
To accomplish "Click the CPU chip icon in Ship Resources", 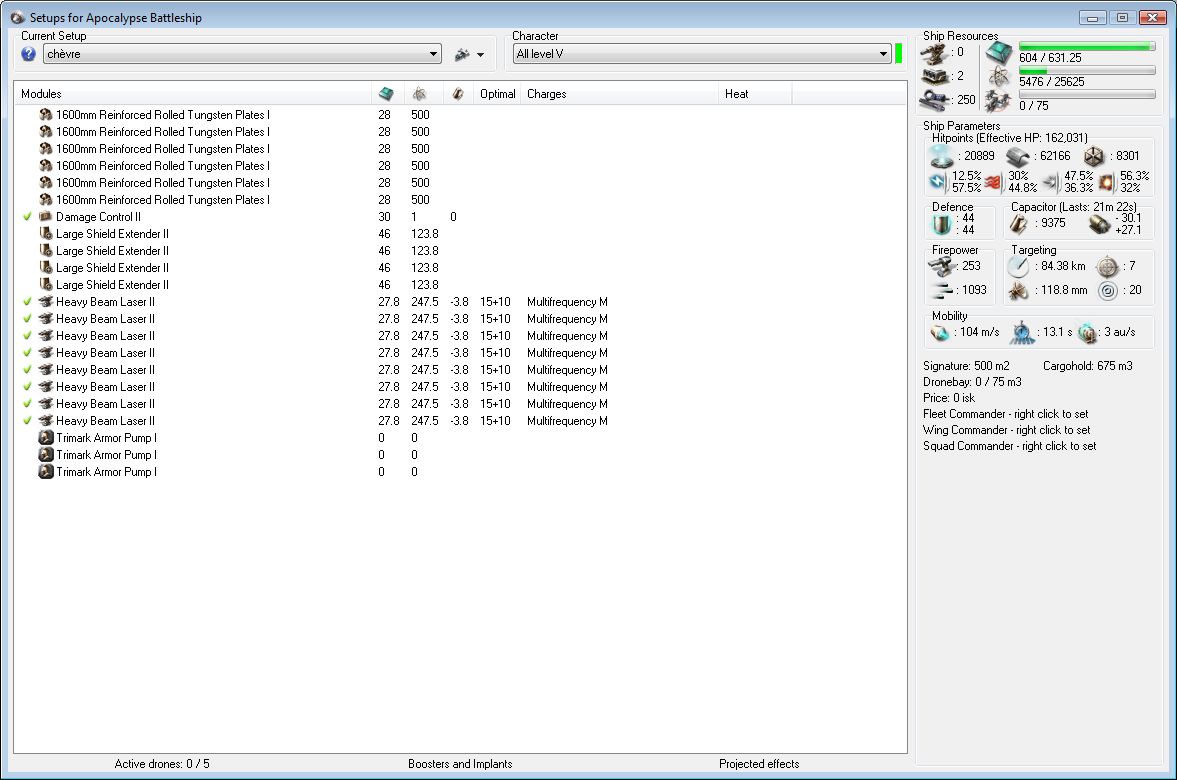I will pyautogui.click(x=999, y=53).
